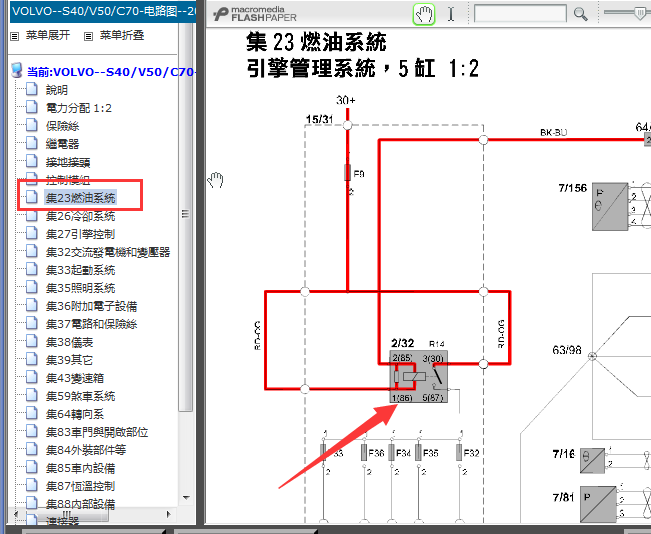This screenshot has height=534, width=651.
Task: Click the tree panel scroll-down arrow
Action: tap(186, 497)
